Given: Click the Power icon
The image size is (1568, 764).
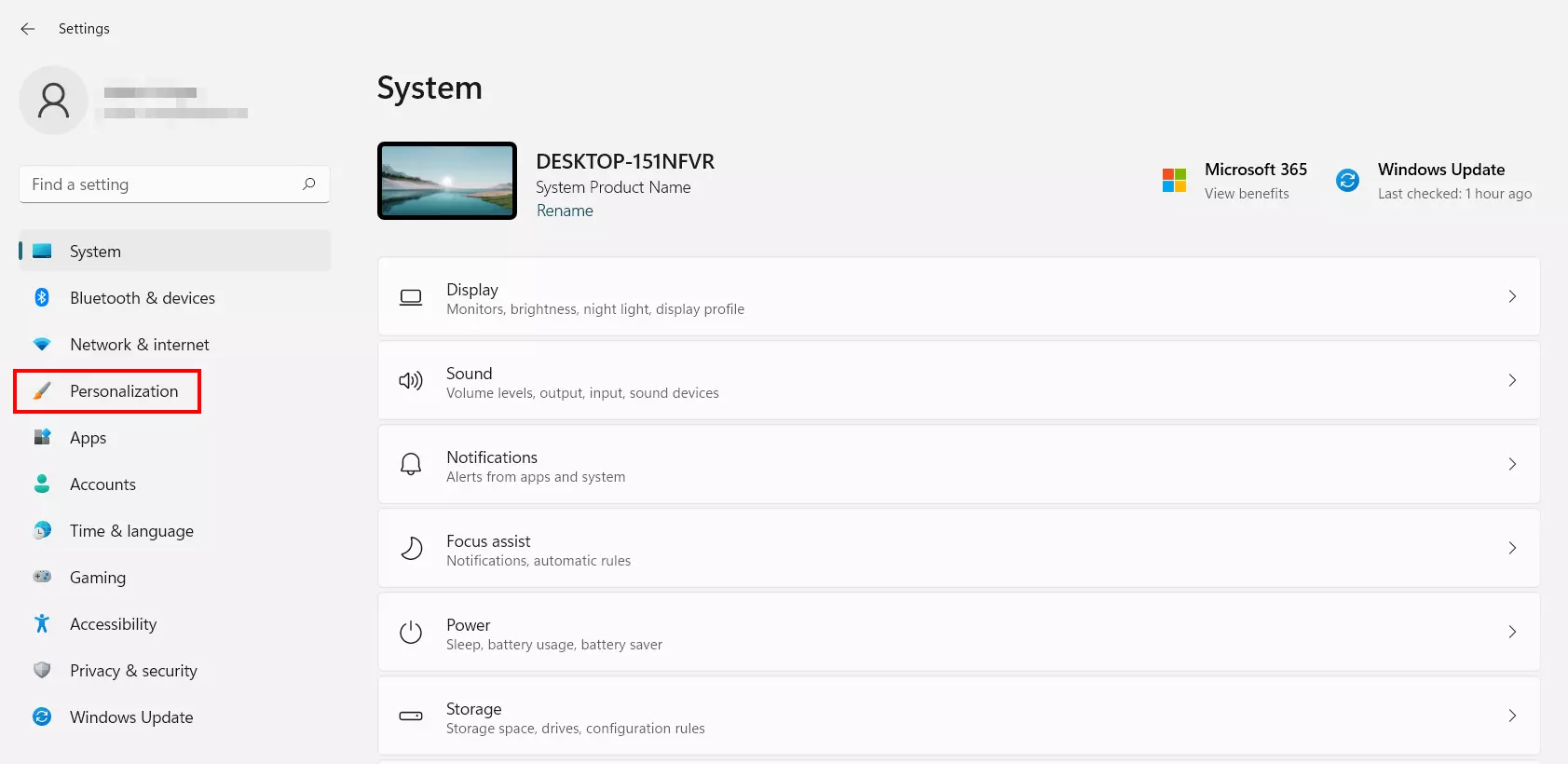Looking at the screenshot, I should [x=411, y=632].
